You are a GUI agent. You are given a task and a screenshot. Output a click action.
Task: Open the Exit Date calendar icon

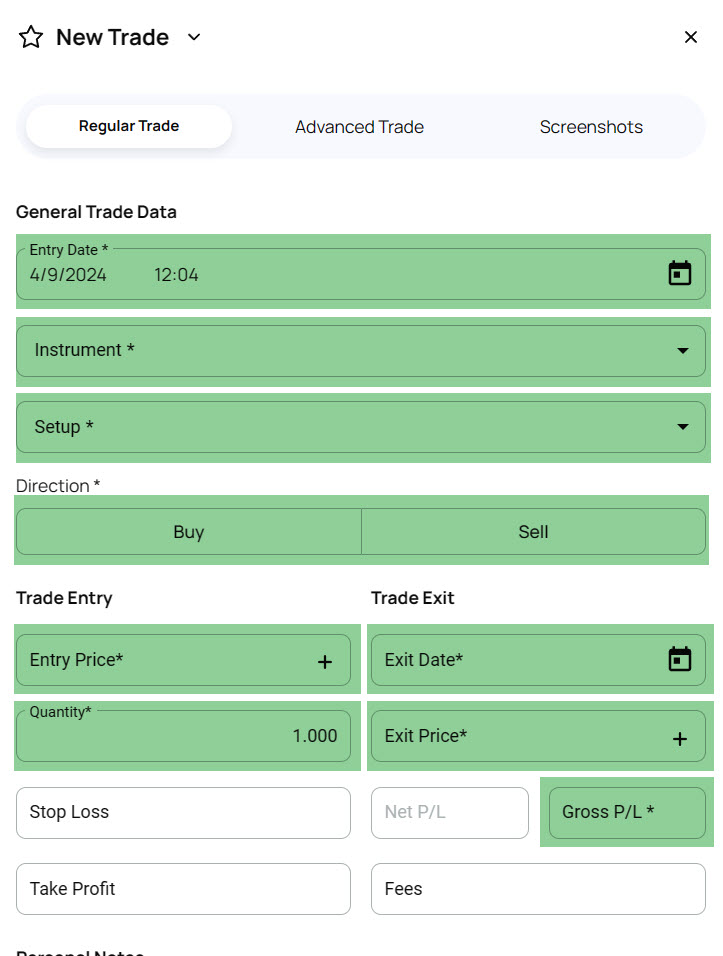tap(680, 659)
